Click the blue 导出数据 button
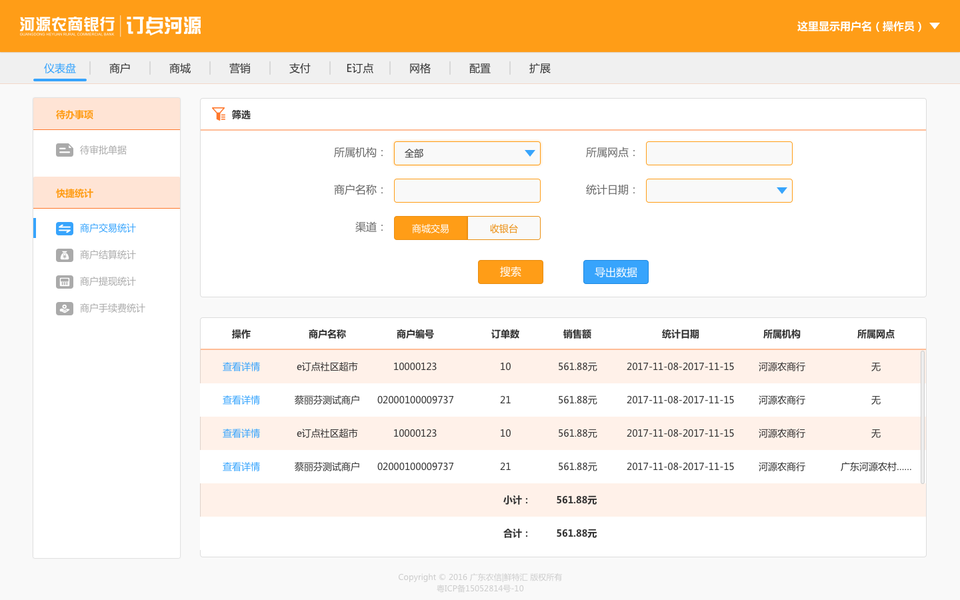Screen dimensions: 960x600 [x=615, y=272]
